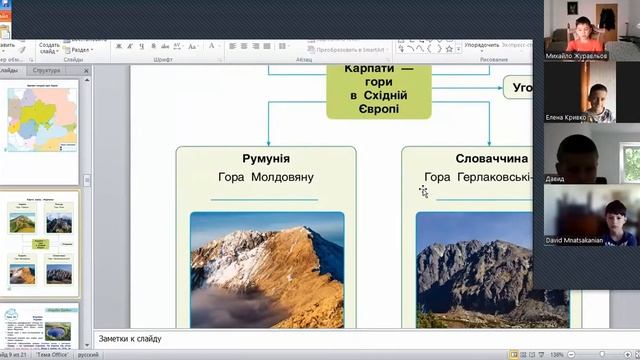
Task: Close the slides pane
Action: pos(86,71)
